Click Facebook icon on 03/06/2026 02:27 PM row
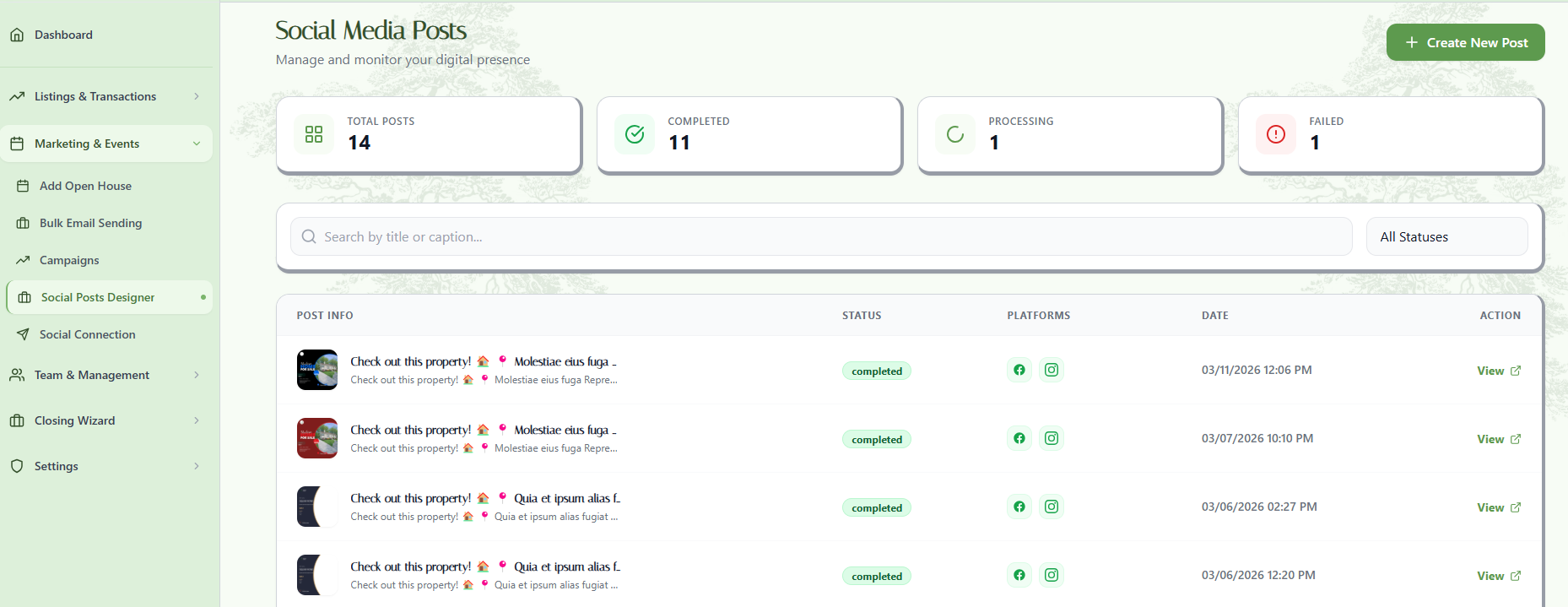1568x607 pixels. pos(1019,507)
